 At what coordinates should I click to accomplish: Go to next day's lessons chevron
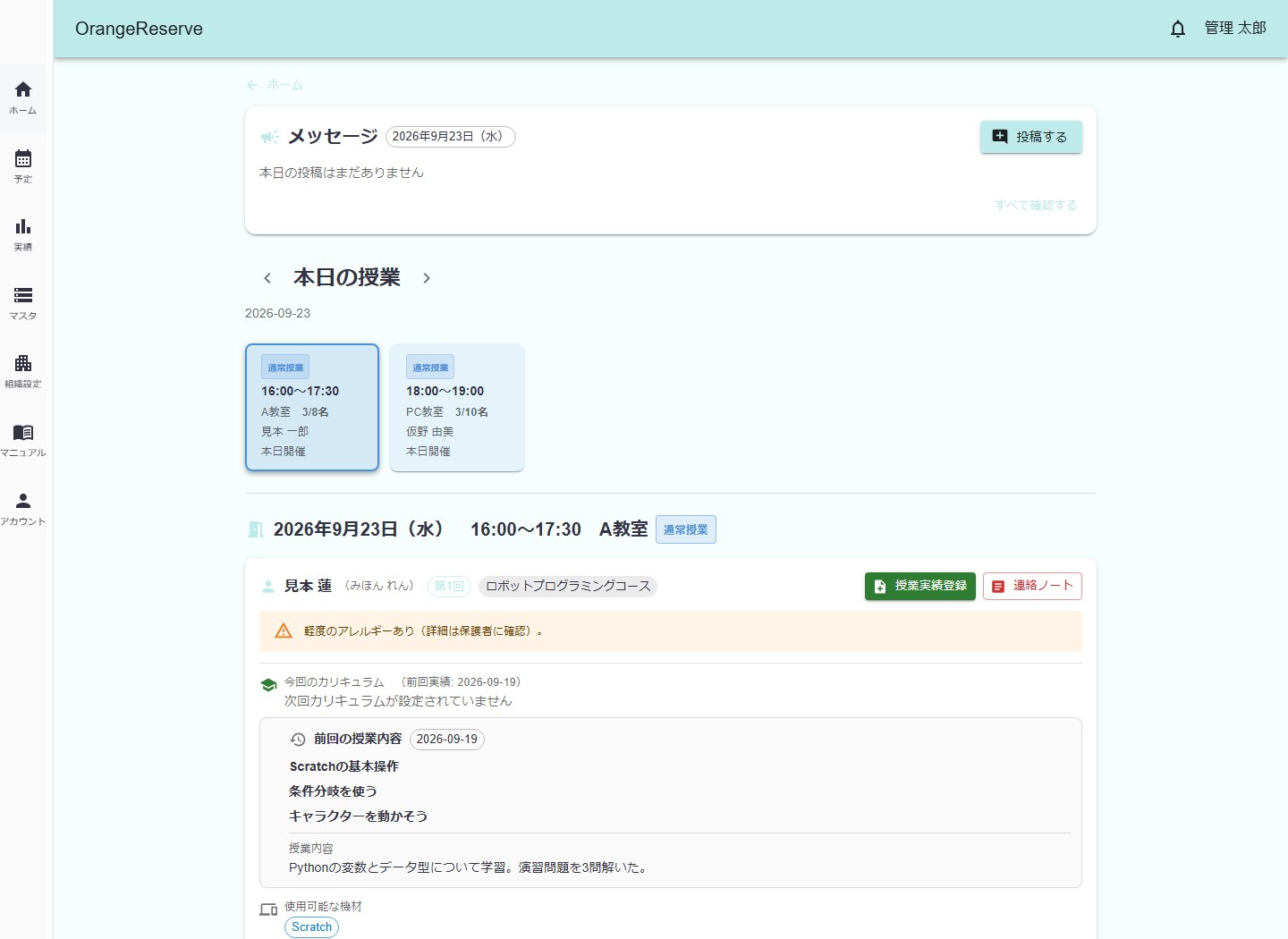click(427, 278)
